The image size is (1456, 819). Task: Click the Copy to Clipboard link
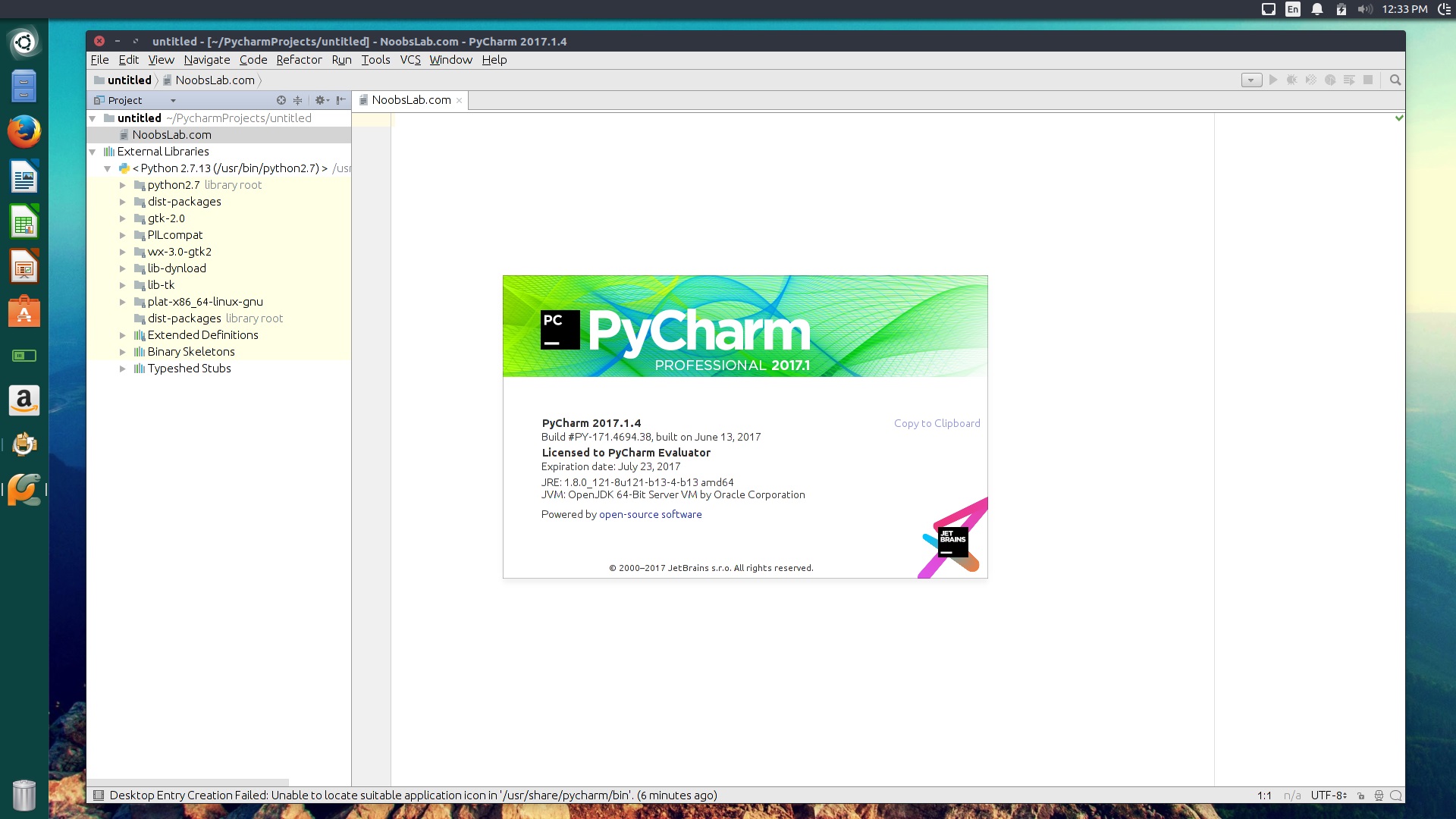click(x=937, y=423)
